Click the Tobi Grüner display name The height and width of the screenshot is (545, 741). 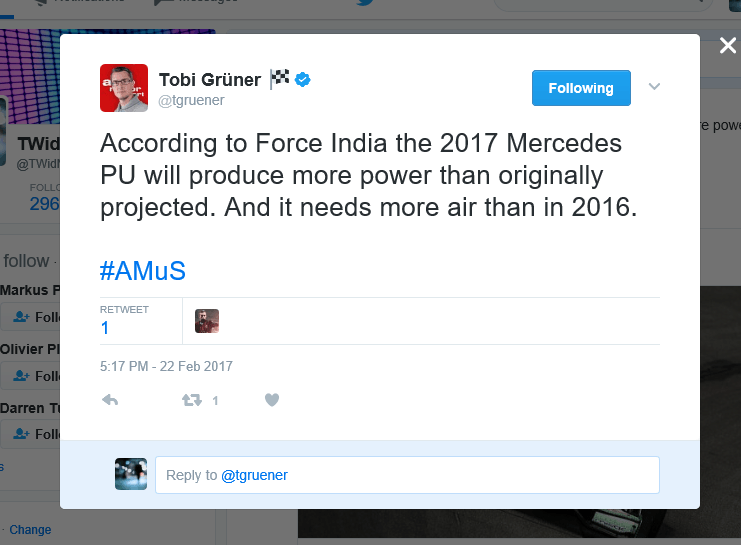(210, 80)
